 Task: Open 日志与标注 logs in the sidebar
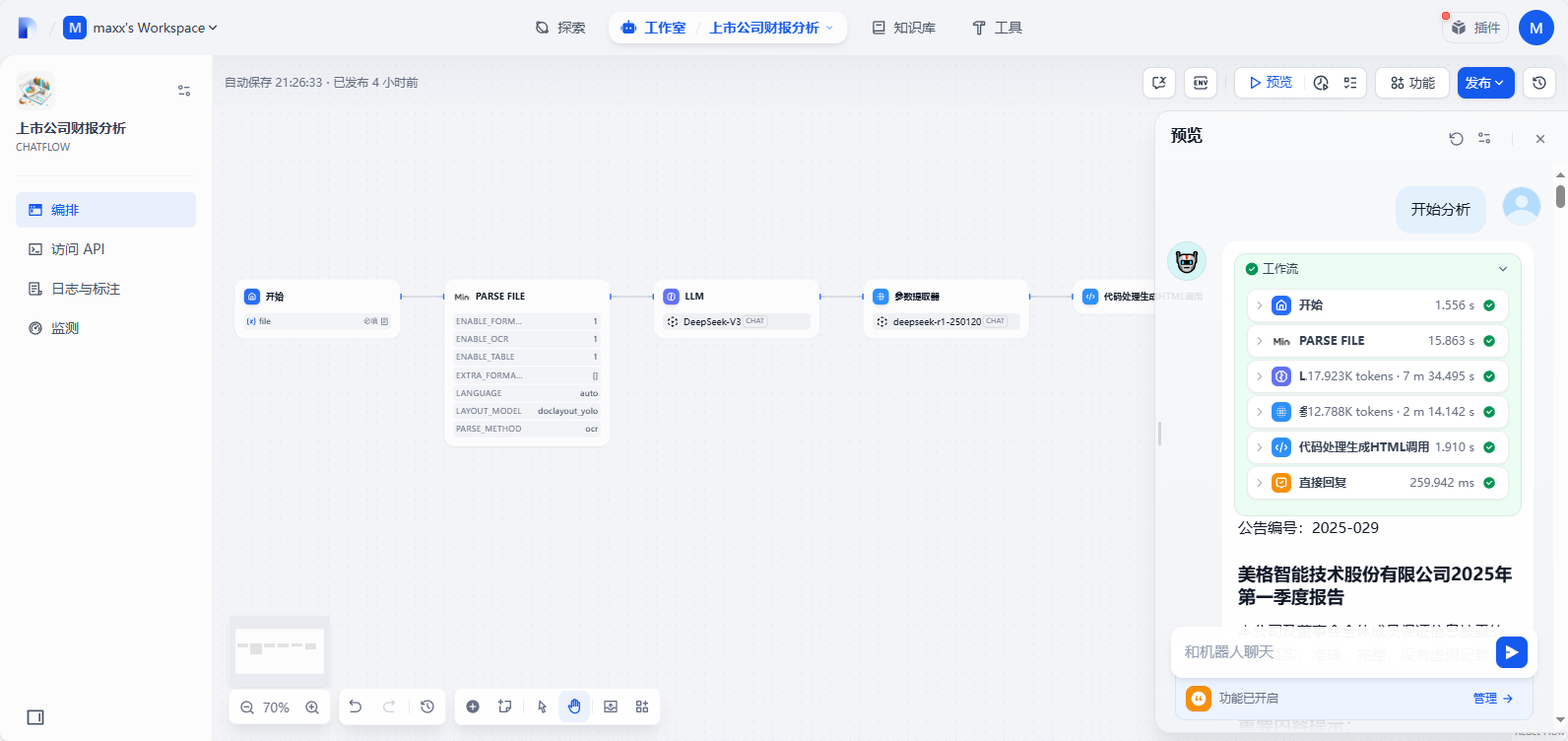coord(105,289)
